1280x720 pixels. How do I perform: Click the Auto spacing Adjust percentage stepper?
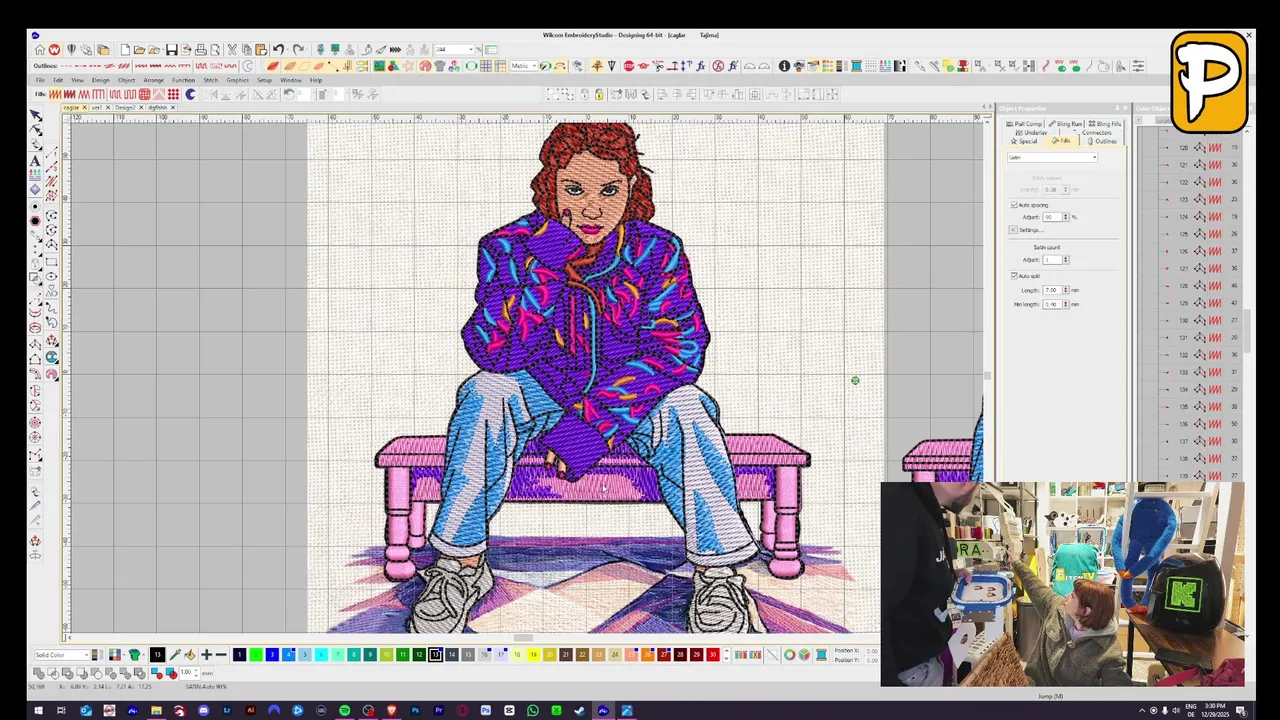coord(1065,217)
